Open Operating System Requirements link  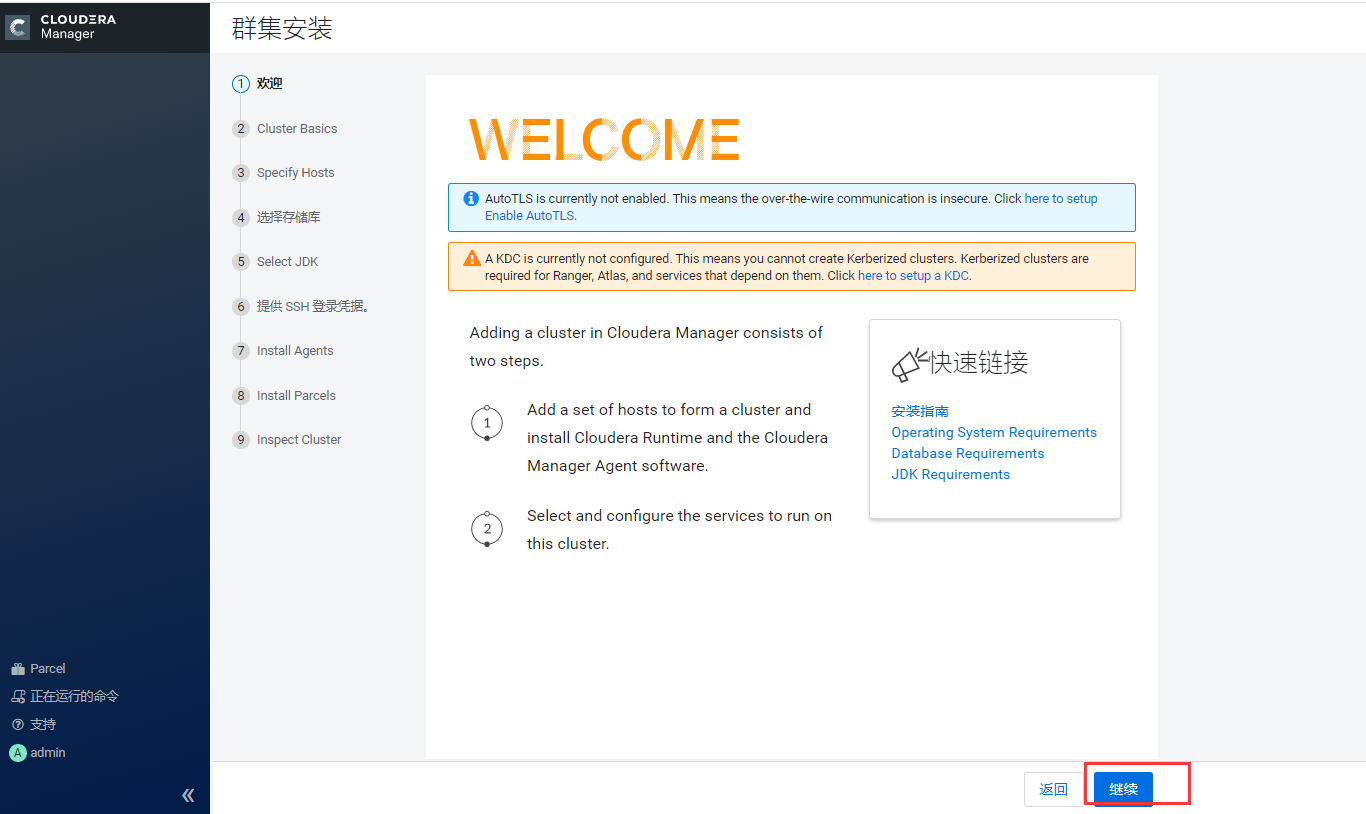click(x=994, y=432)
